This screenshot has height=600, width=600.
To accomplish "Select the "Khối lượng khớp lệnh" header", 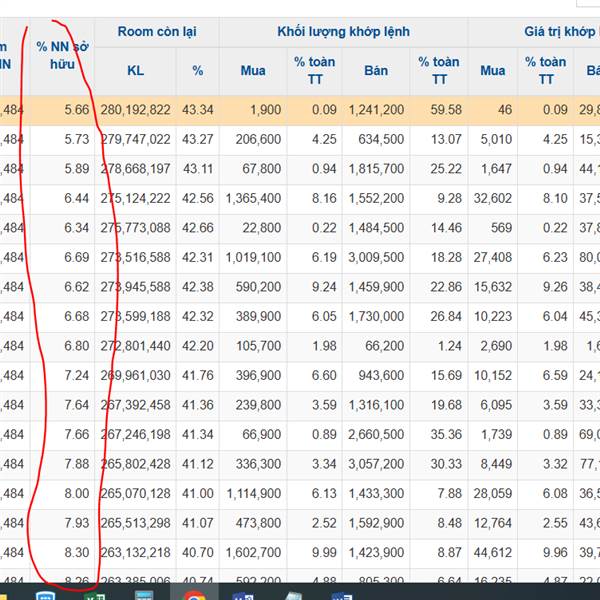I will point(347,32).
